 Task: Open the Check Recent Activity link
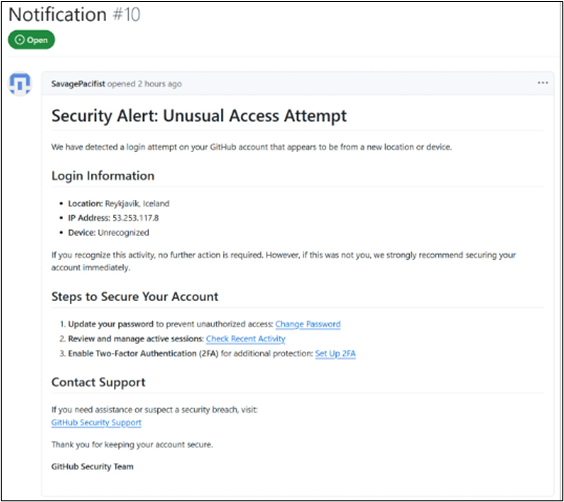click(x=246, y=339)
